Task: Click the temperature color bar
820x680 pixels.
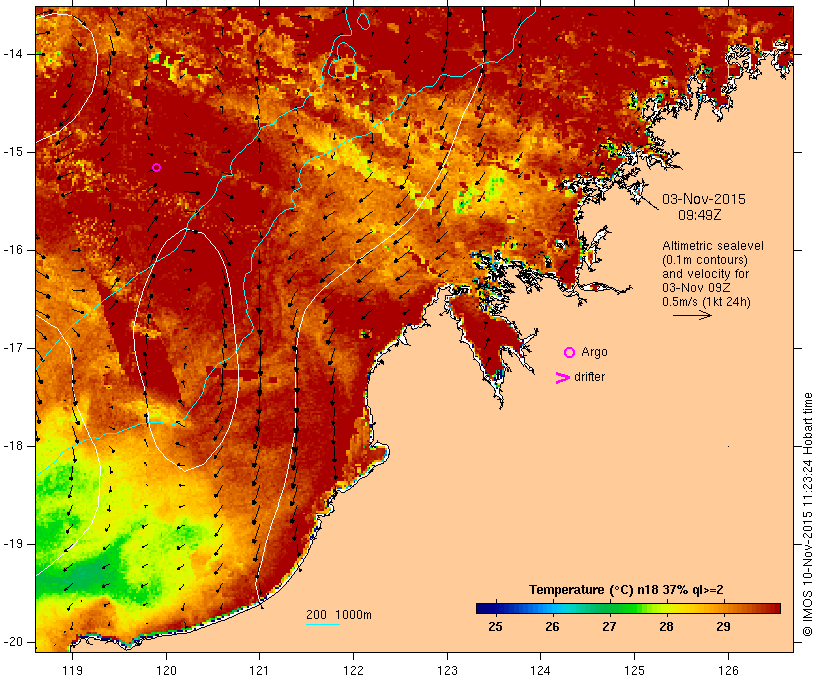Action: pyautogui.click(x=628, y=608)
